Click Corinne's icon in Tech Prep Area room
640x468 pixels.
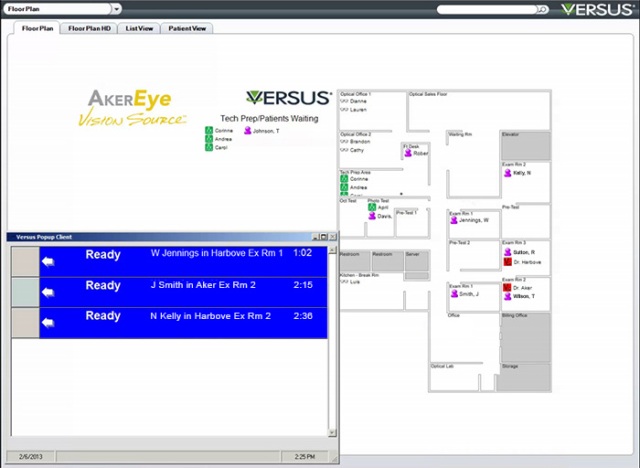click(344, 179)
